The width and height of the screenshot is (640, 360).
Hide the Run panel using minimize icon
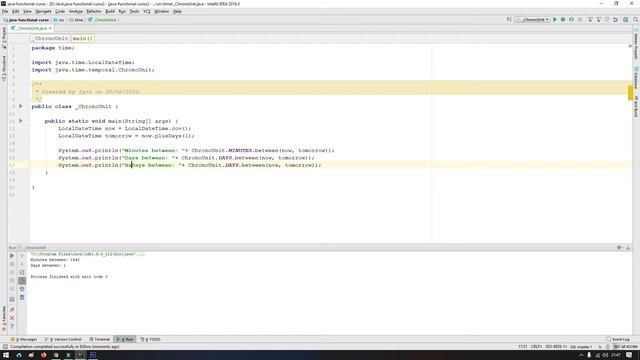click(628, 247)
